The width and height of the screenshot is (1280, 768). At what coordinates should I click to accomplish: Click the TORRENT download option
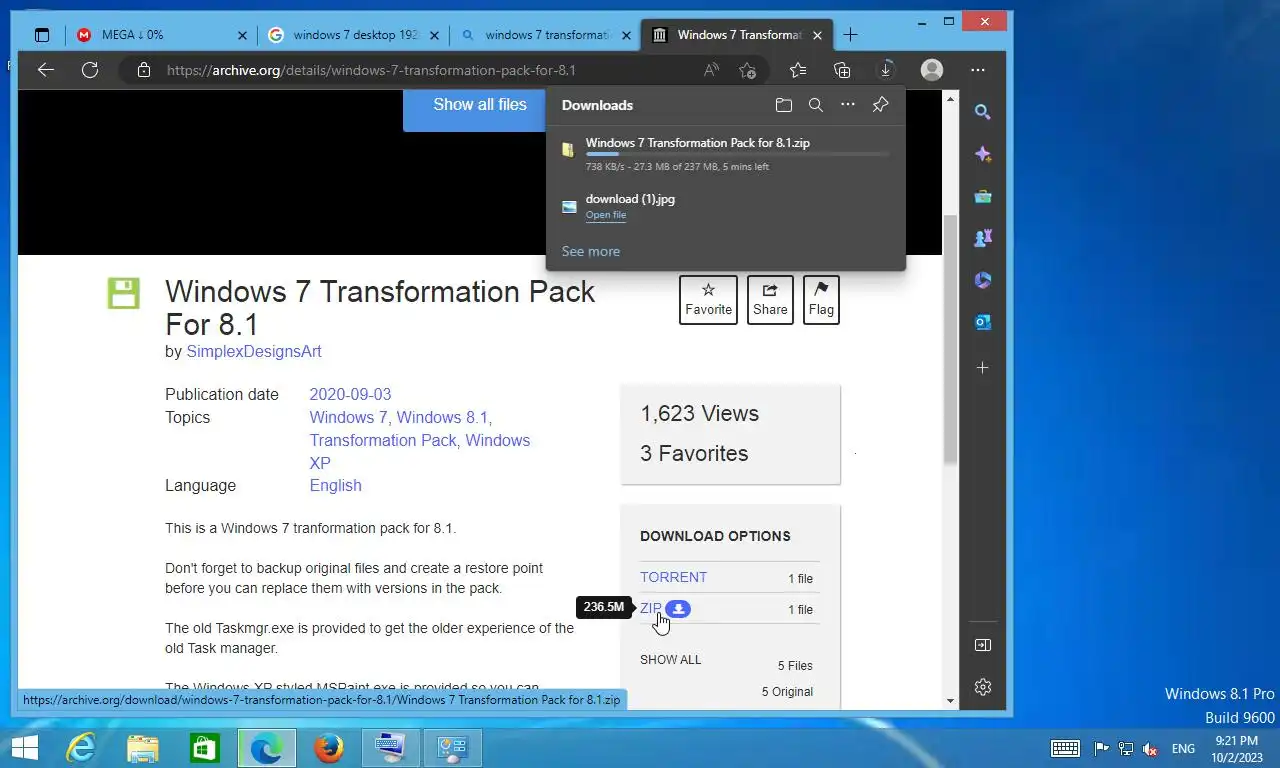pos(673,577)
